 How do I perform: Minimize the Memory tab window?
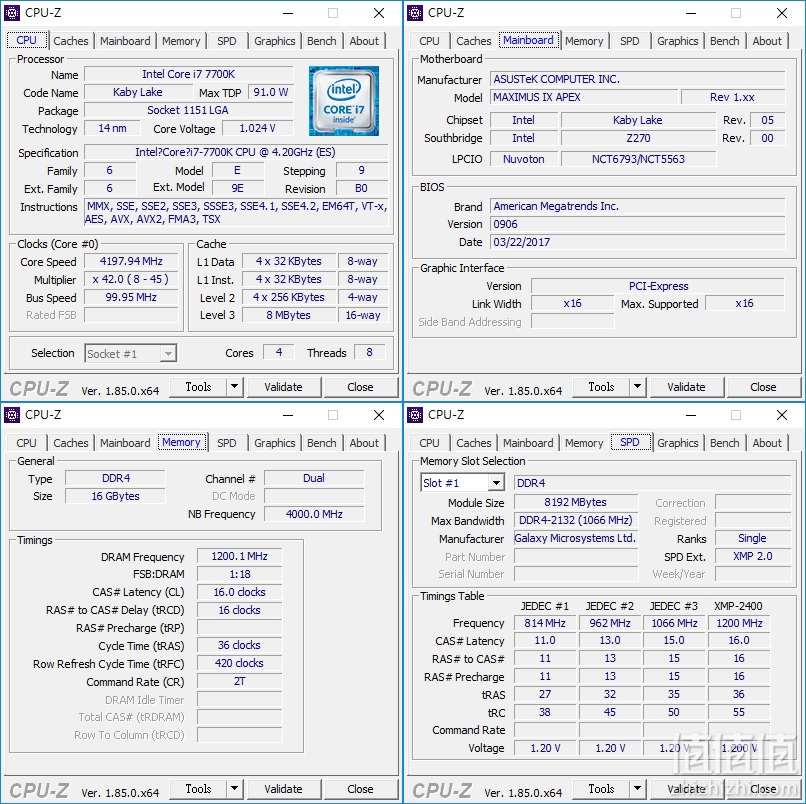[x=288, y=415]
